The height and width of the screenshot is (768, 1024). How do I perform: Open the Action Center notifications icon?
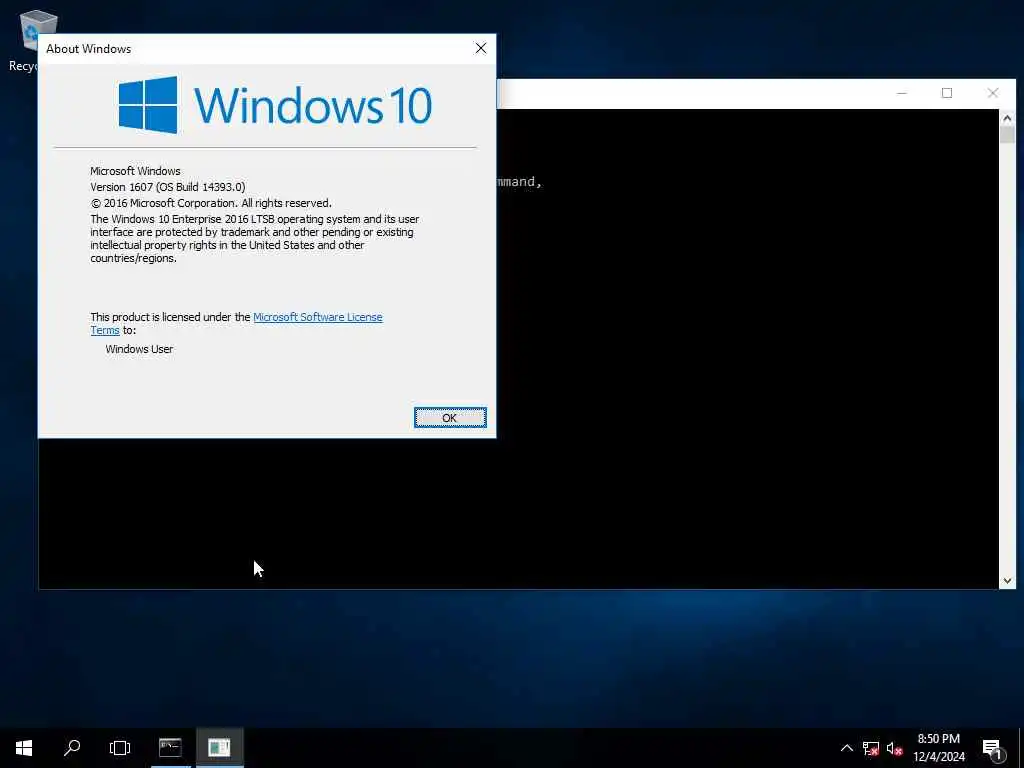pyautogui.click(x=993, y=748)
